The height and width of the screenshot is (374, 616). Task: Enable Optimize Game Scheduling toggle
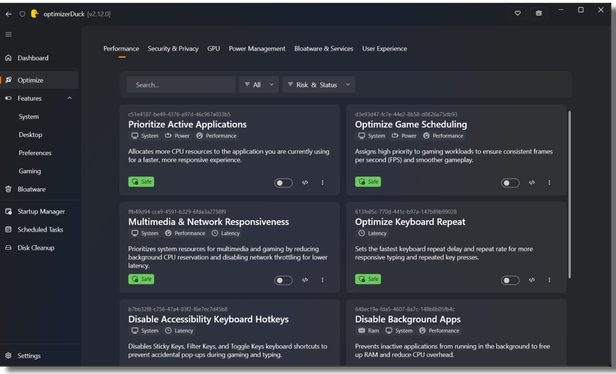(x=510, y=183)
